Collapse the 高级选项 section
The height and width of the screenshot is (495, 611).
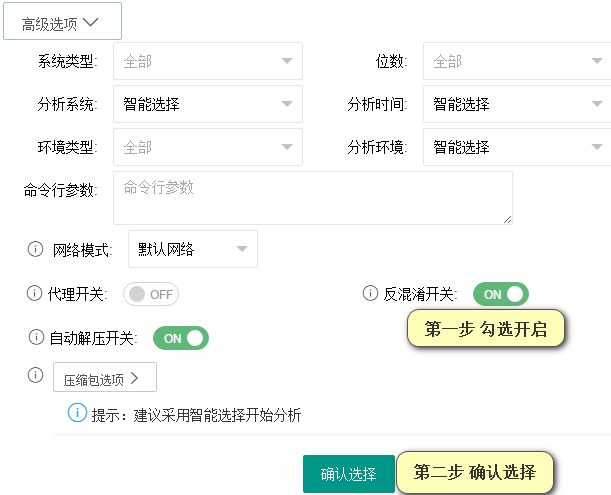click(62, 21)
